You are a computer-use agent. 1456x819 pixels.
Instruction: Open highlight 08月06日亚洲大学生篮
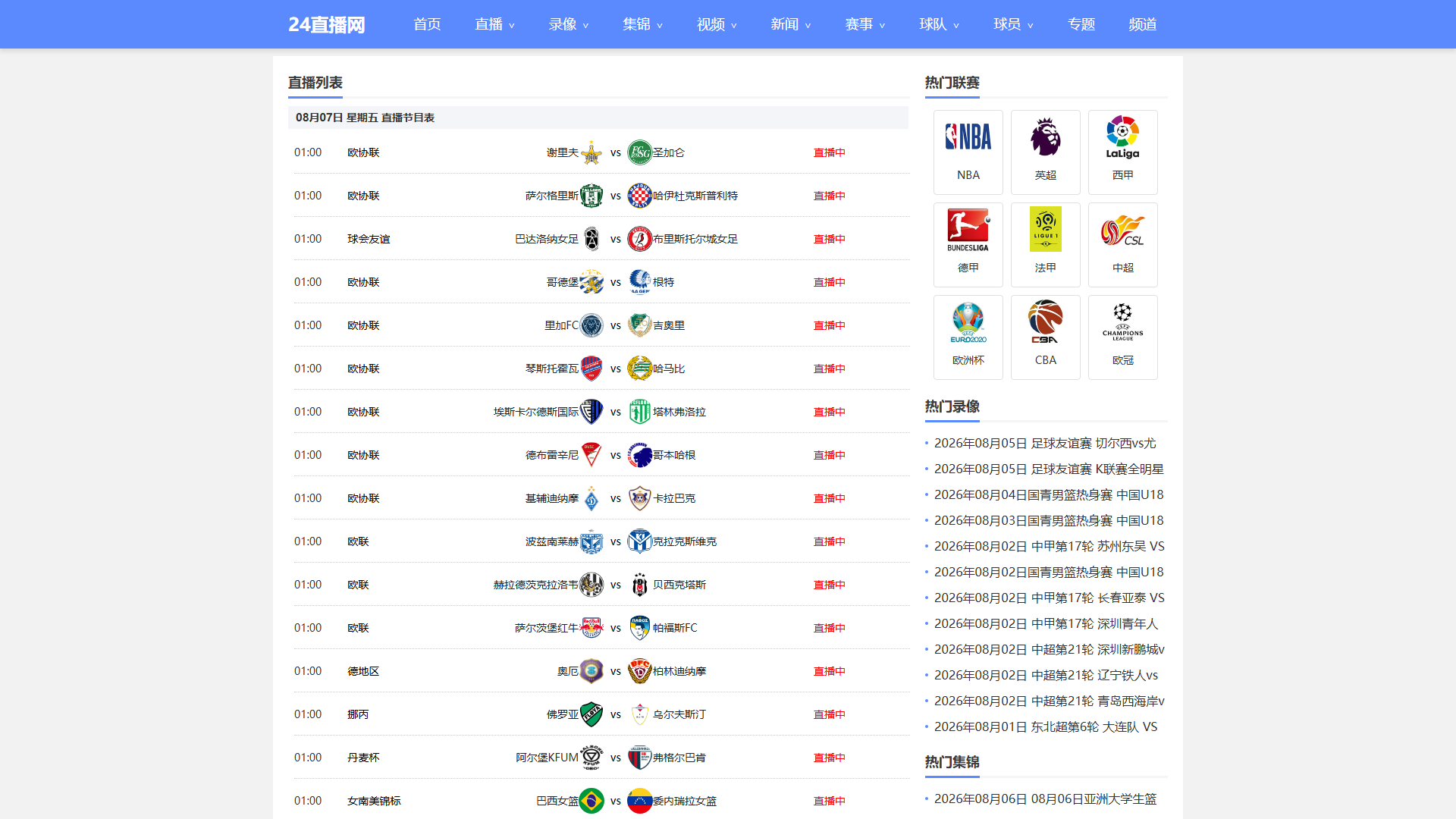1046,799
